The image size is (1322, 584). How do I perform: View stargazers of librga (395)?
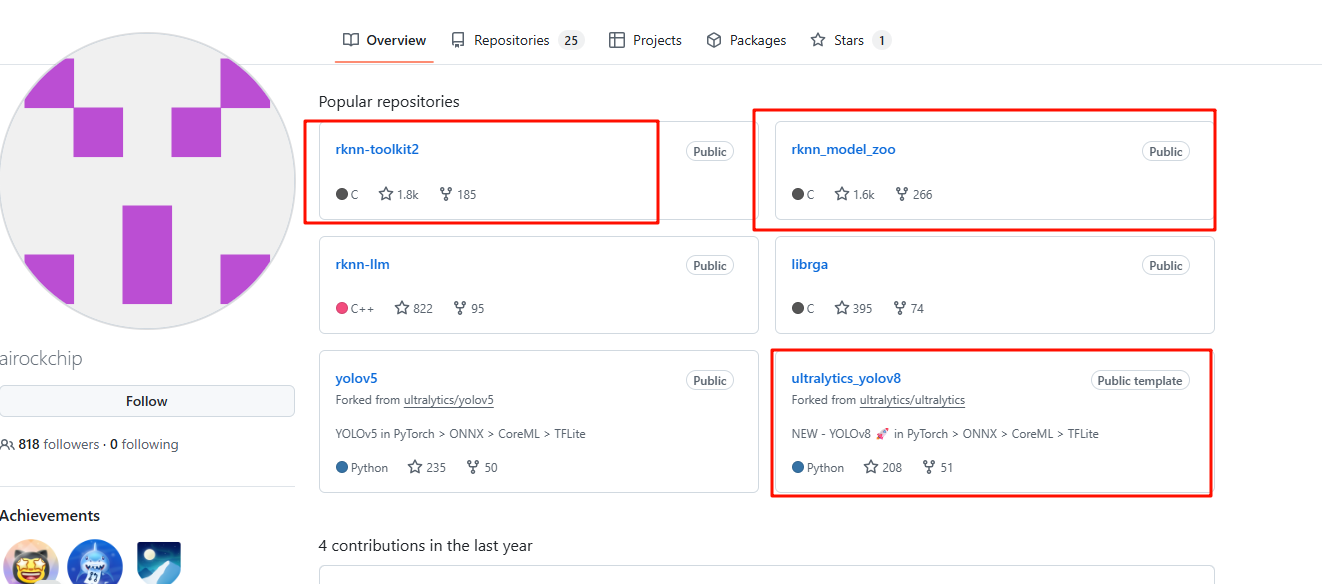[854, 308]
